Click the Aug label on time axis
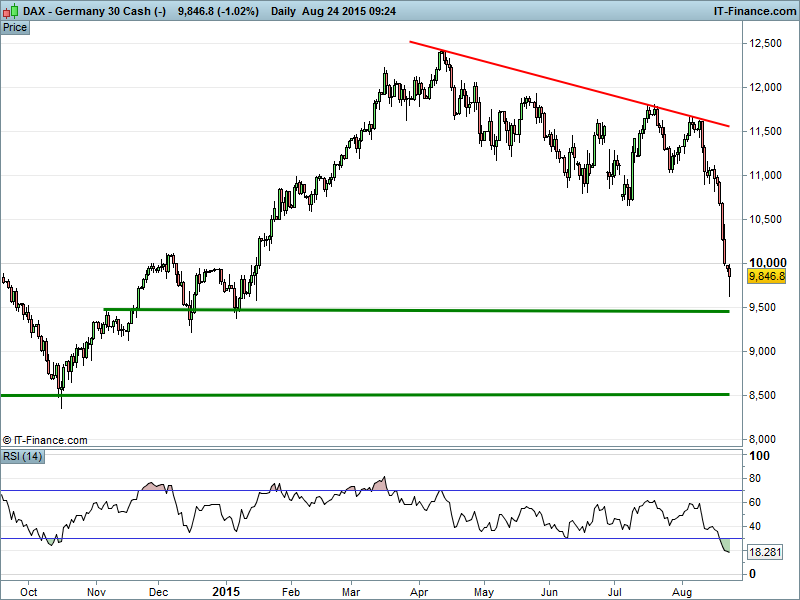Viewport: 800px width, 600px height. (683, 590)
